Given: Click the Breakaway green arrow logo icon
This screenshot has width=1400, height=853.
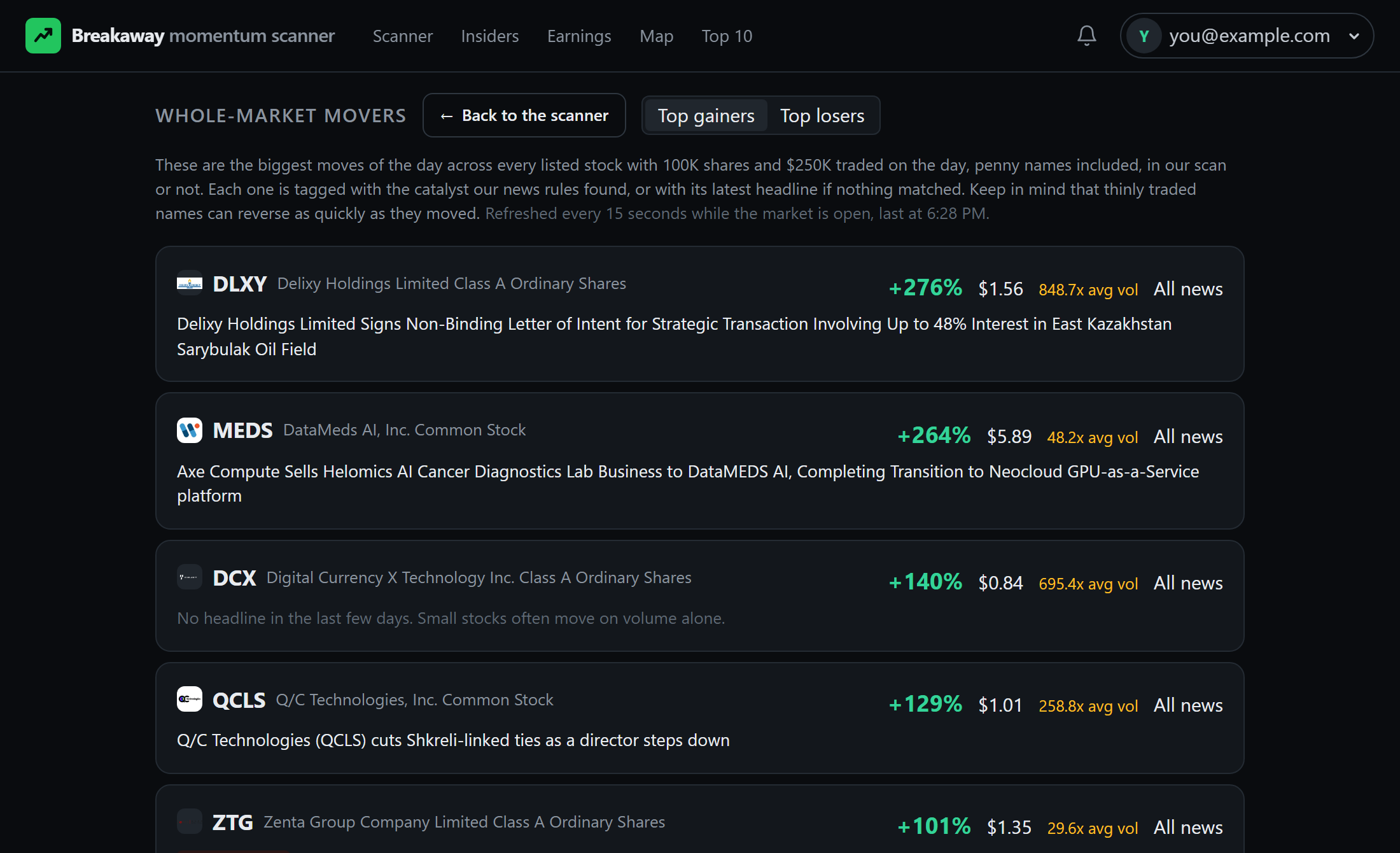Looking at the screenshot, I should click(x=43, y=36).
